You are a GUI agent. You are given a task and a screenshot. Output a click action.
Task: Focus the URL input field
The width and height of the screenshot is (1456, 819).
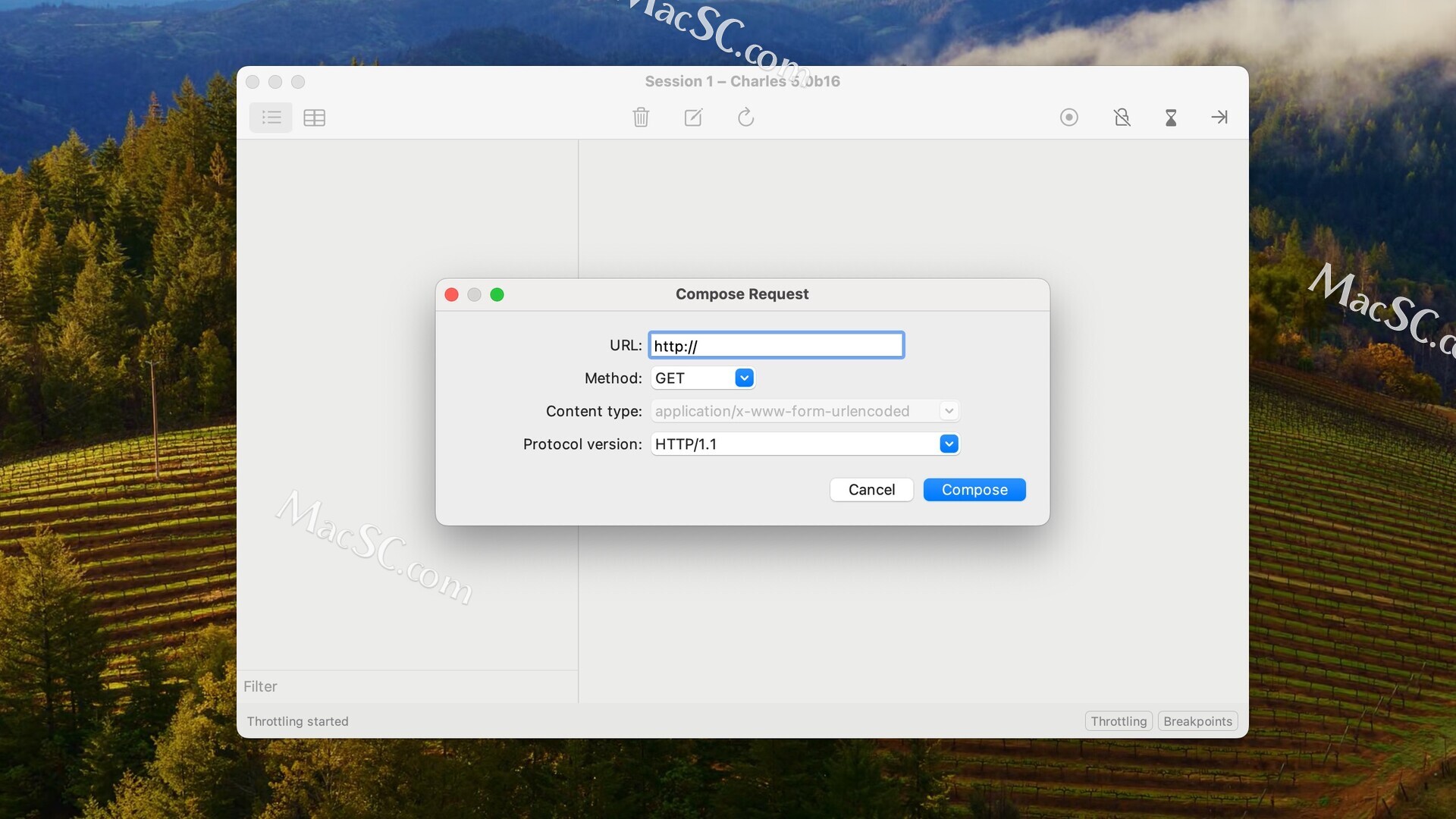pyautogui.click(x=777, y=345)
